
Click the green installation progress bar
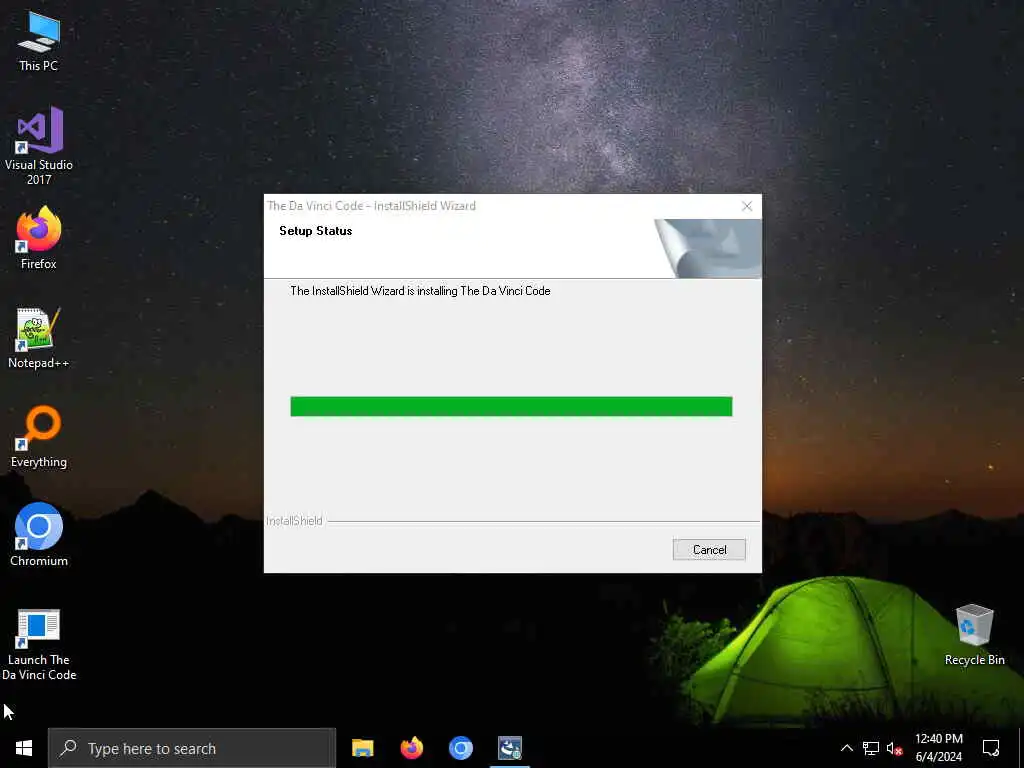click(511, 406)
